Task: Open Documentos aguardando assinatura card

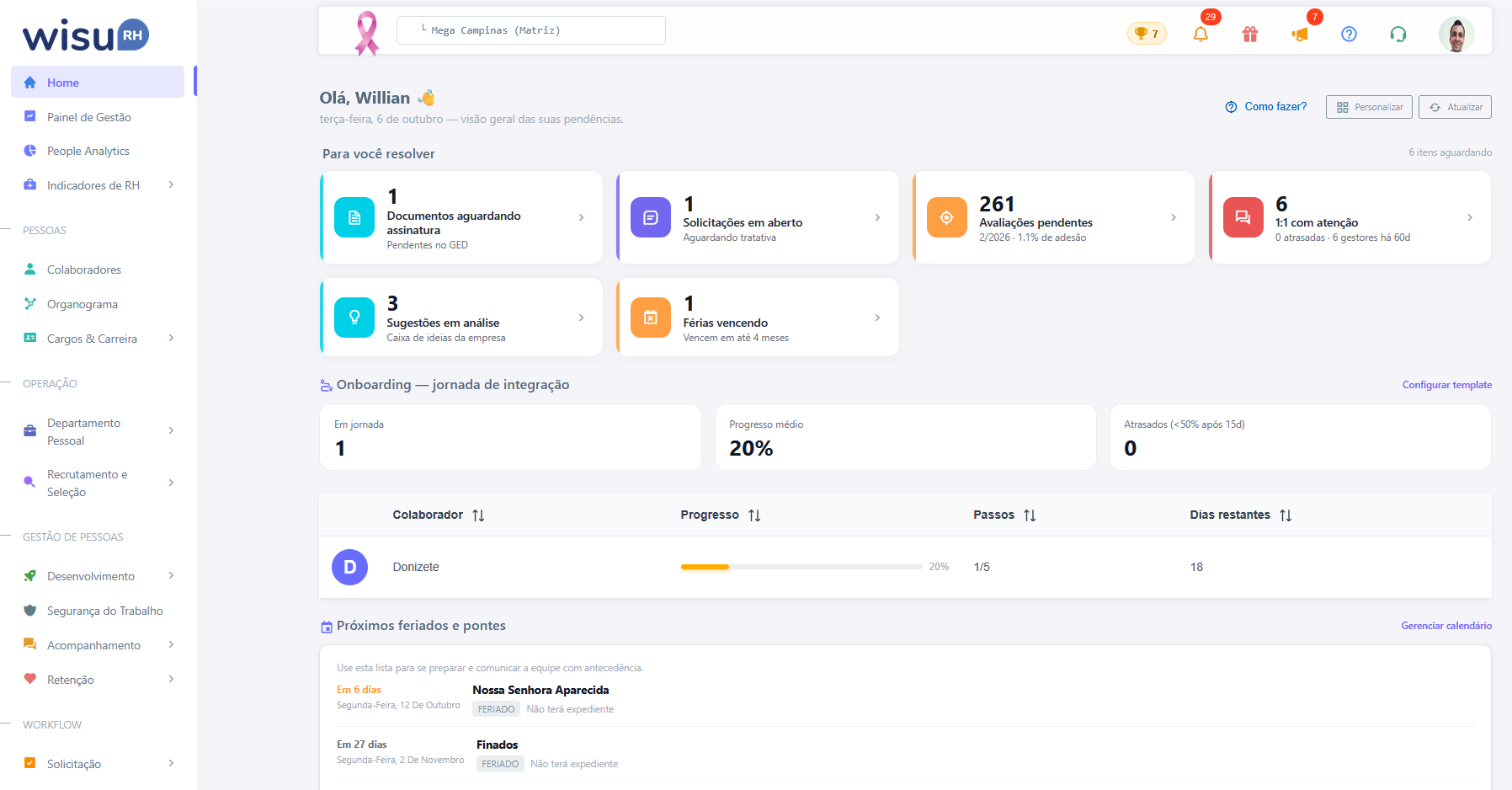Action: click(x=461, y=217)
